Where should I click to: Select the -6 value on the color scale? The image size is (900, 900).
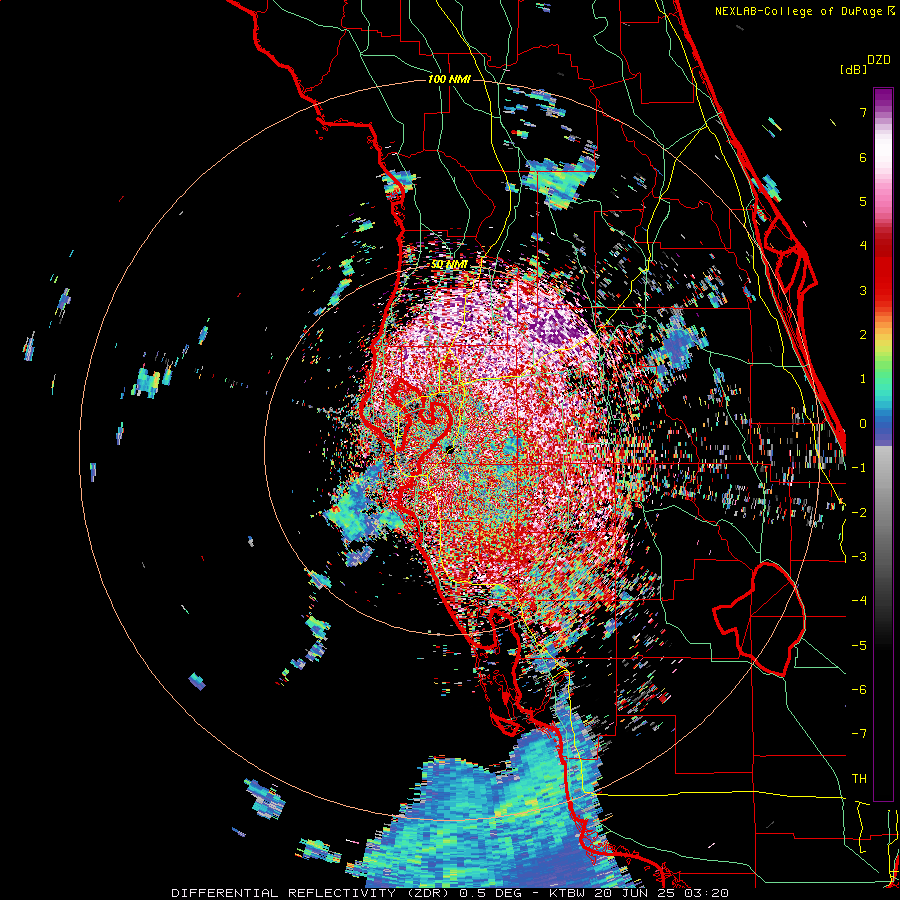859,689
